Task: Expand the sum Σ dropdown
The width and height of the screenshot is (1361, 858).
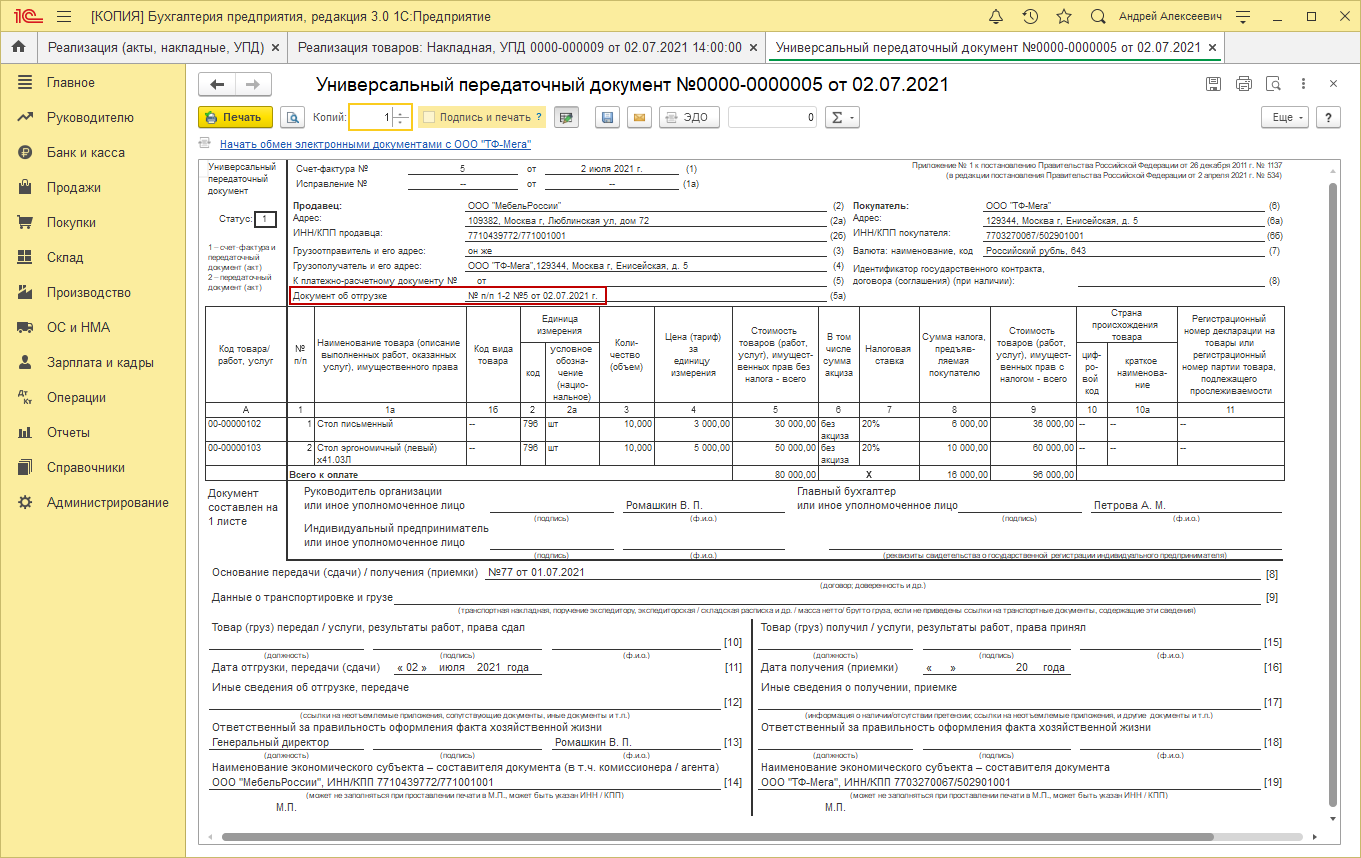Action: (x=844, y=117)
